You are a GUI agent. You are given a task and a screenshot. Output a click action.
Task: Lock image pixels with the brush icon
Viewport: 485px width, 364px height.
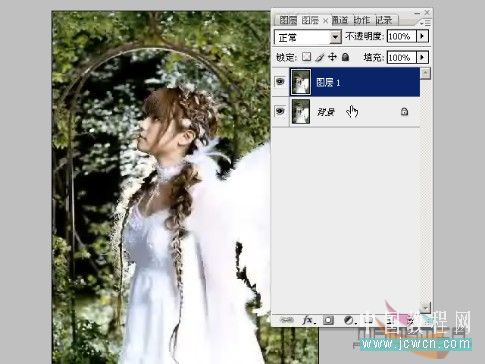pyautogui.click(x=319, y=57)
